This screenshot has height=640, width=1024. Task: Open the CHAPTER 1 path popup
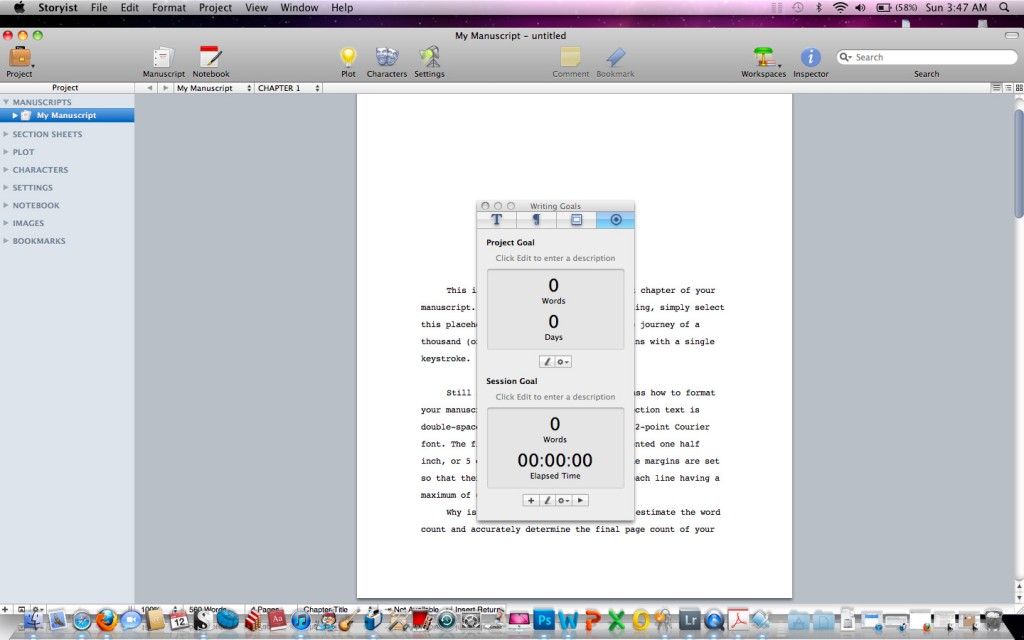tap(289, 88)
